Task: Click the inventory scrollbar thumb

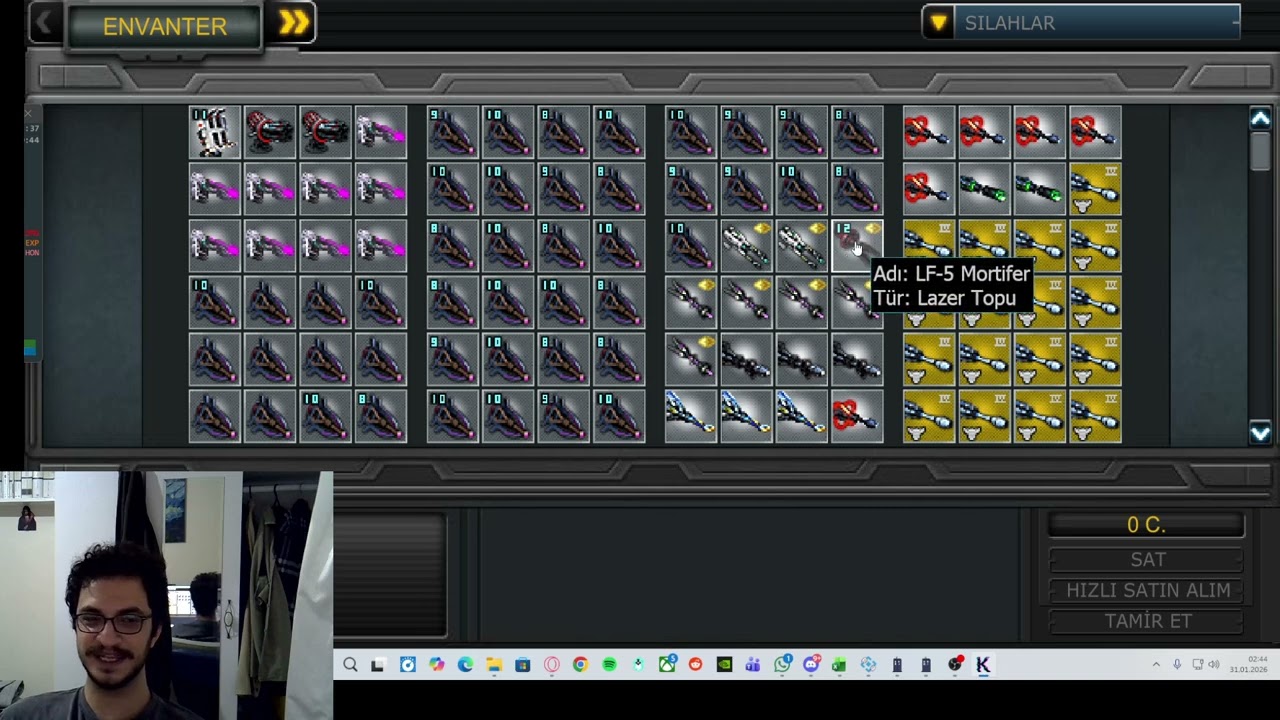Action: [1260, 150]
